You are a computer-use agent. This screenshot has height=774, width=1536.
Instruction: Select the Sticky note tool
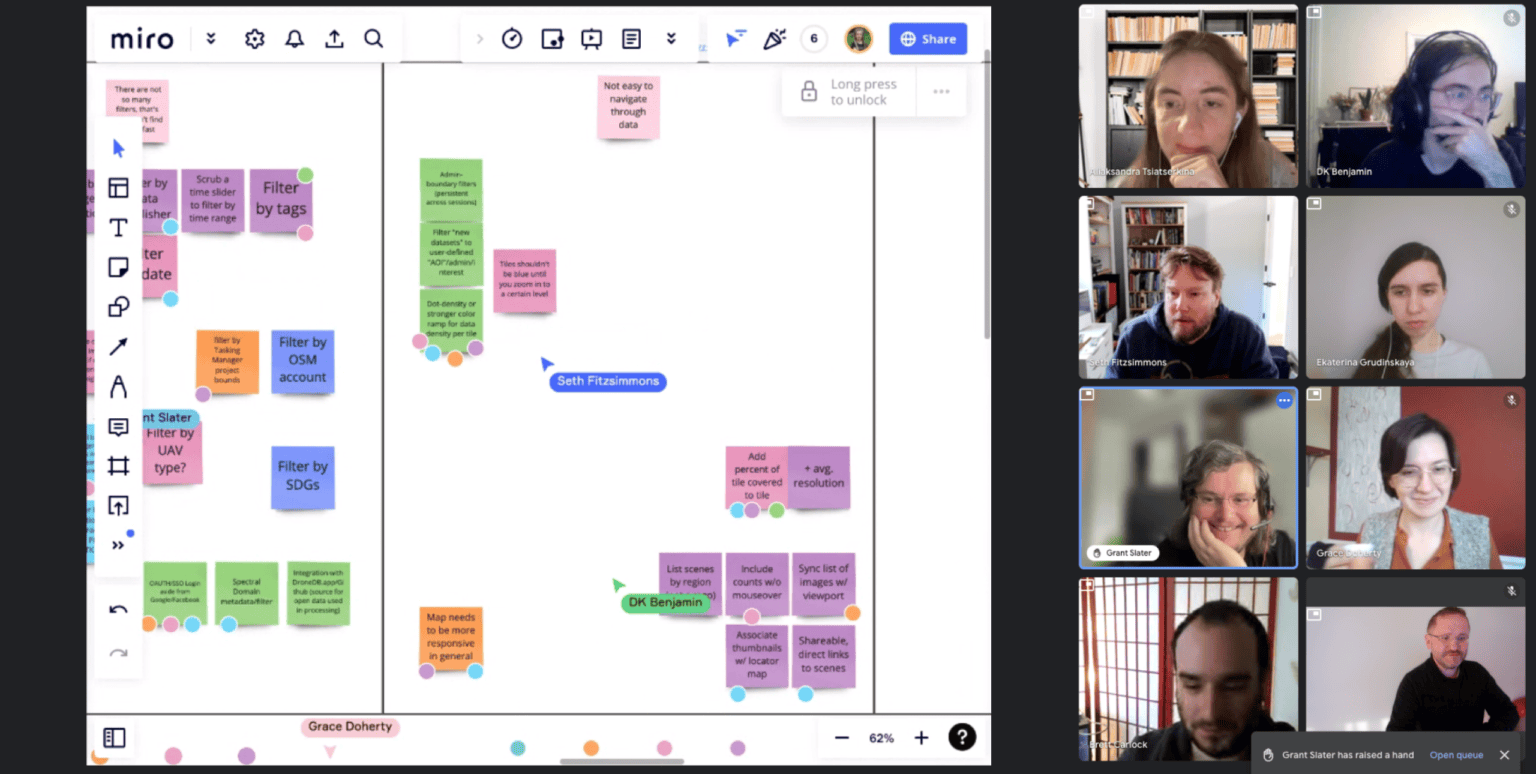tap(118, 267)
